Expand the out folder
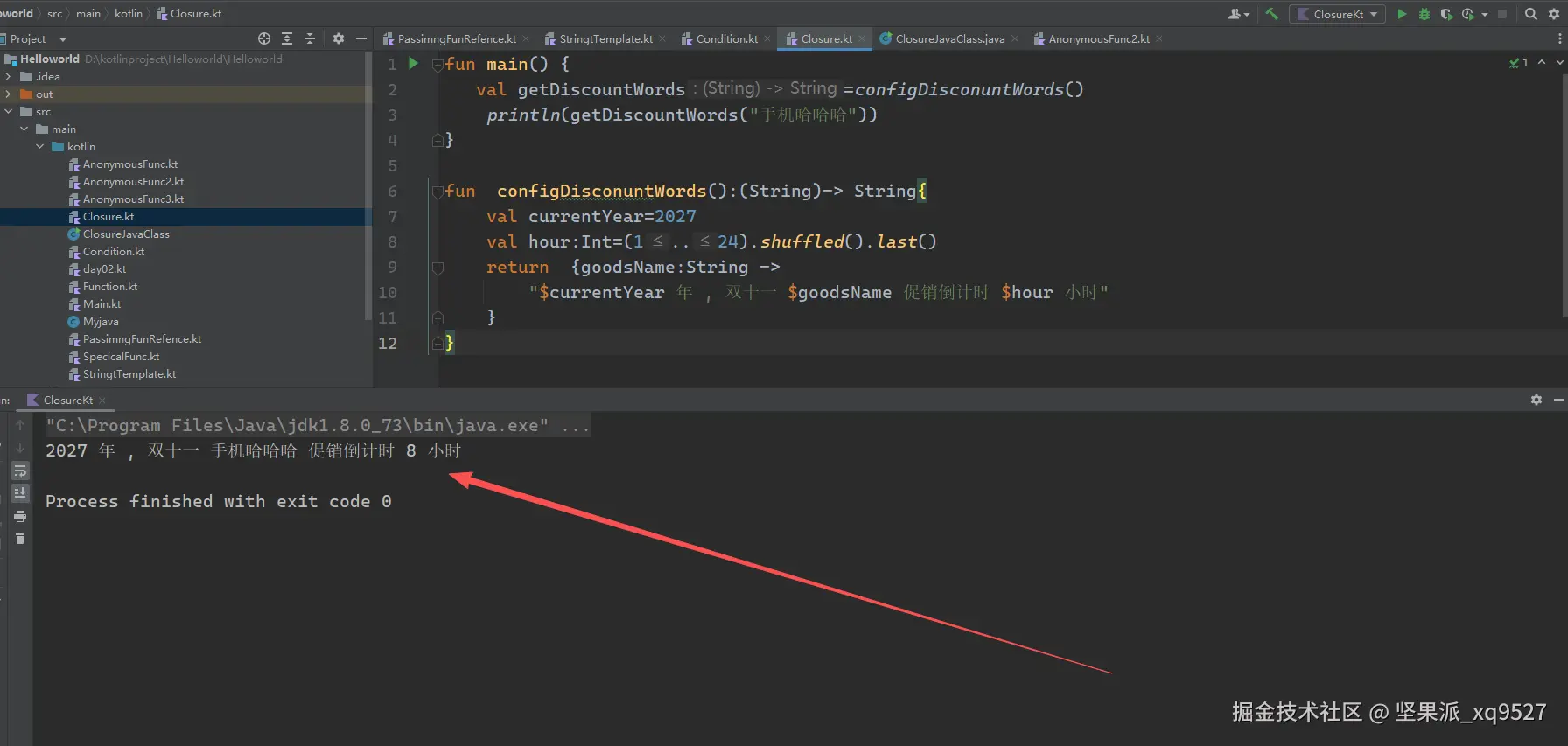This screenshot has height=746, width=1568. point(9,94)
